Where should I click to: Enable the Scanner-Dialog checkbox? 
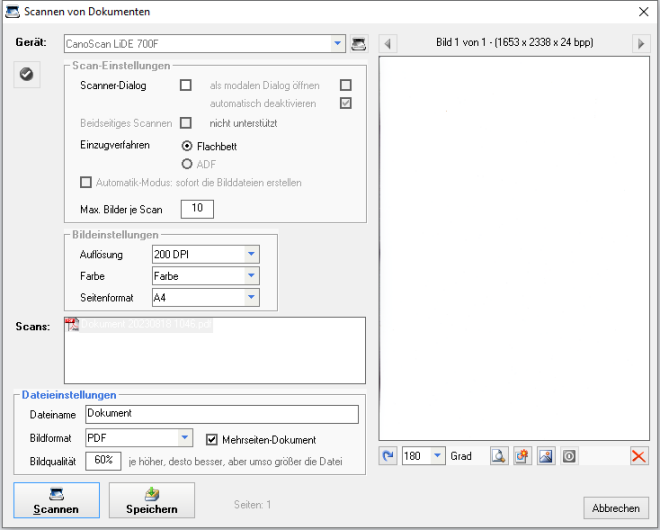click(x=185, y=86)
